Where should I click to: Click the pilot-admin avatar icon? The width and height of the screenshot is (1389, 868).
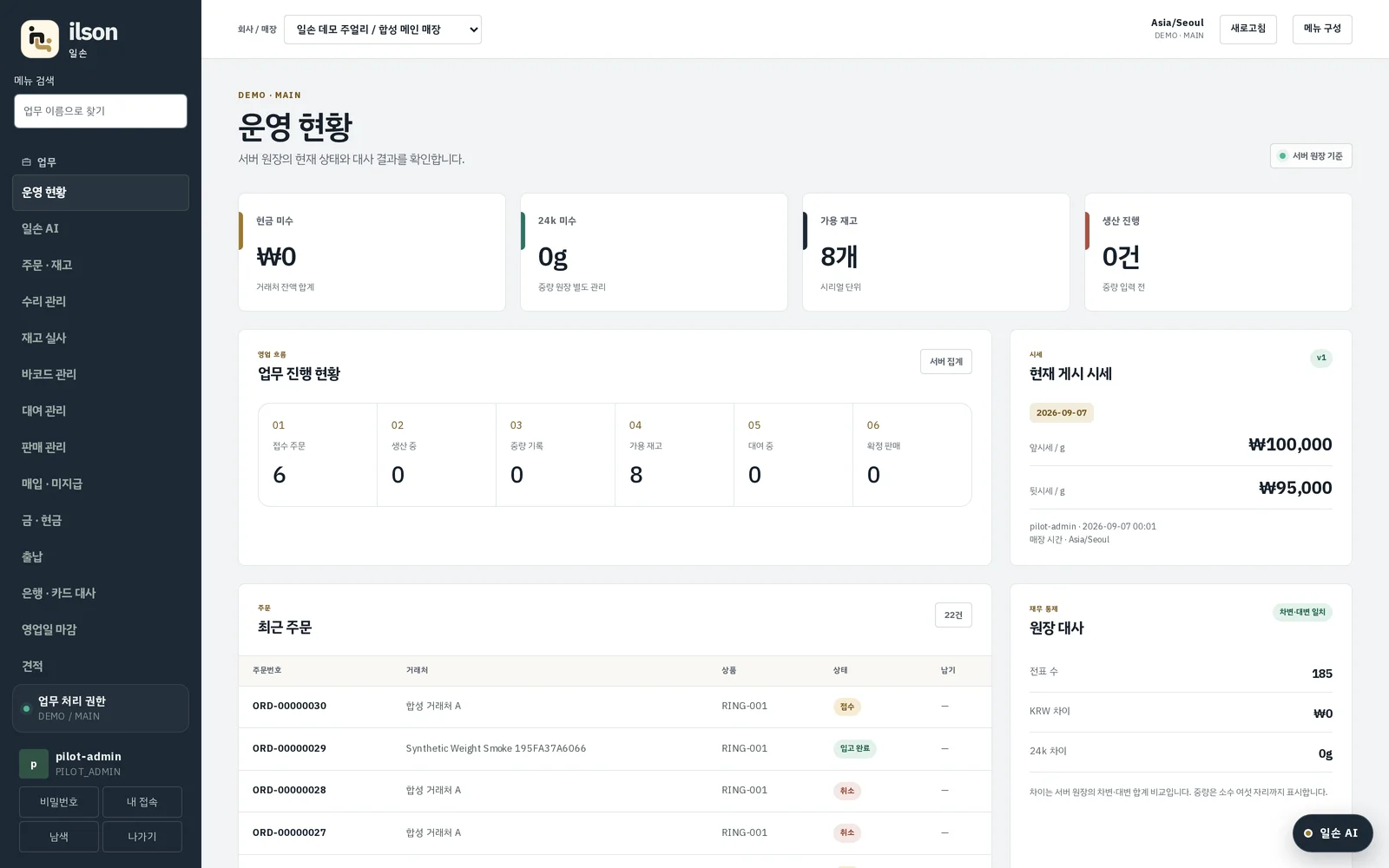tap(34, 764)
